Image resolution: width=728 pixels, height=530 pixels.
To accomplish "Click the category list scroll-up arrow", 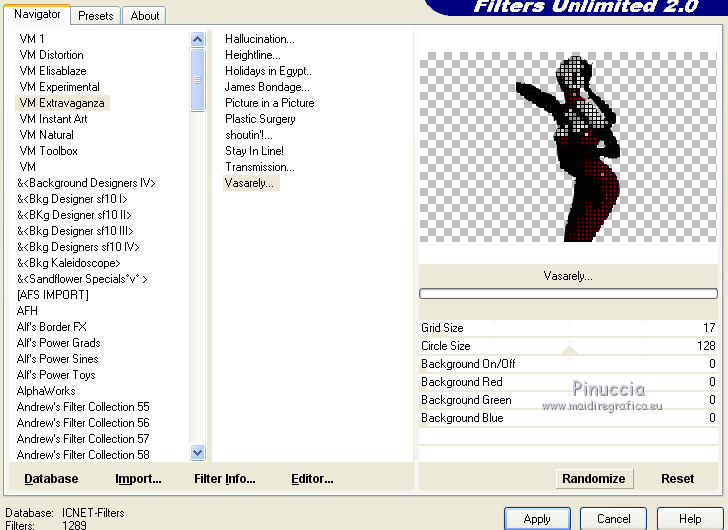I will pos(197,39).
